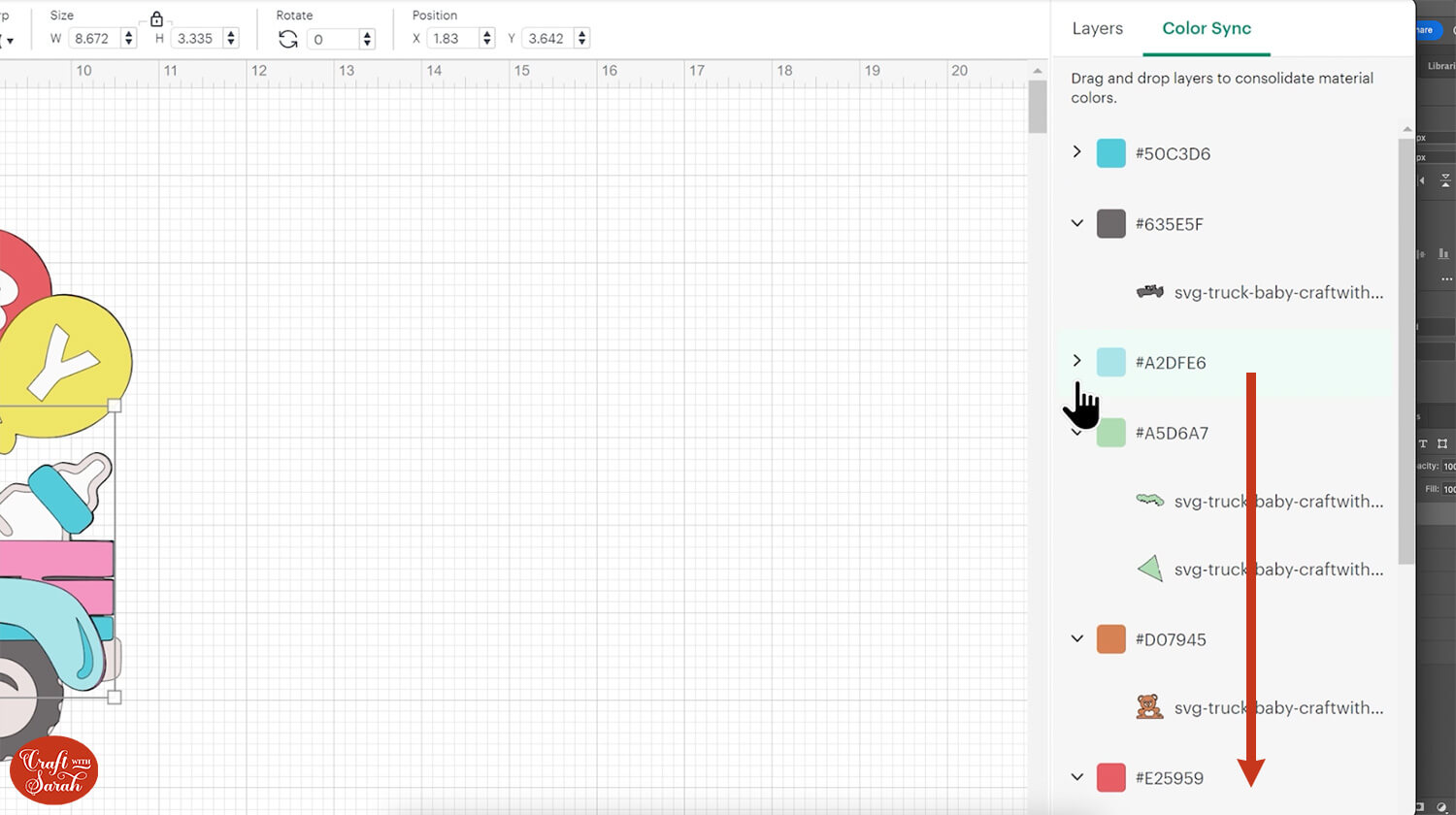Screen dimensions: 1456x815
Task: Click the Rotate stepper arrows
Action: click(x=367, y=39)
